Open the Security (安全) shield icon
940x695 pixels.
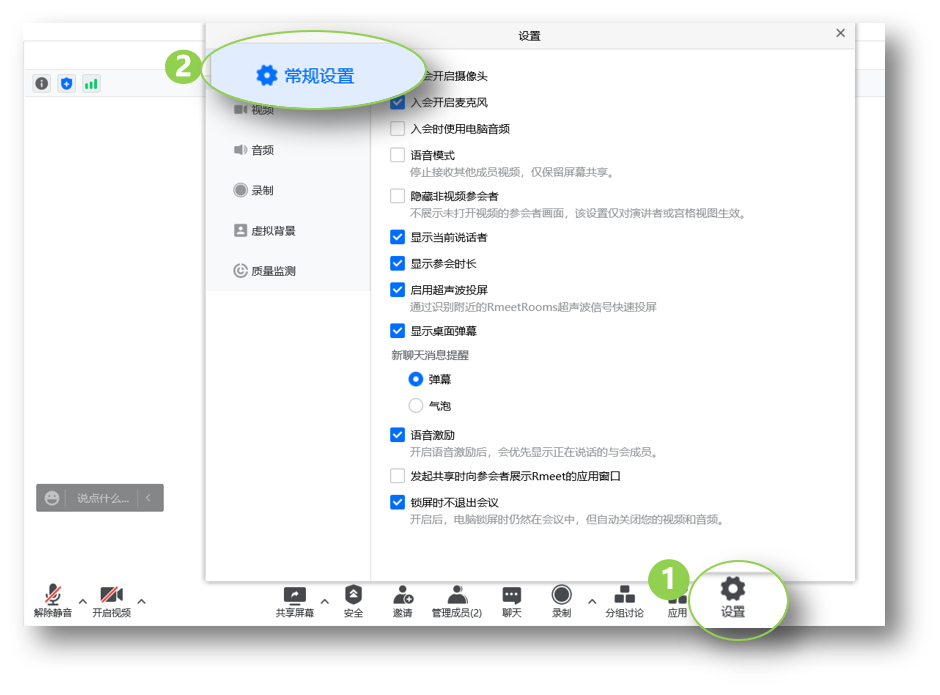pos(353,596)
